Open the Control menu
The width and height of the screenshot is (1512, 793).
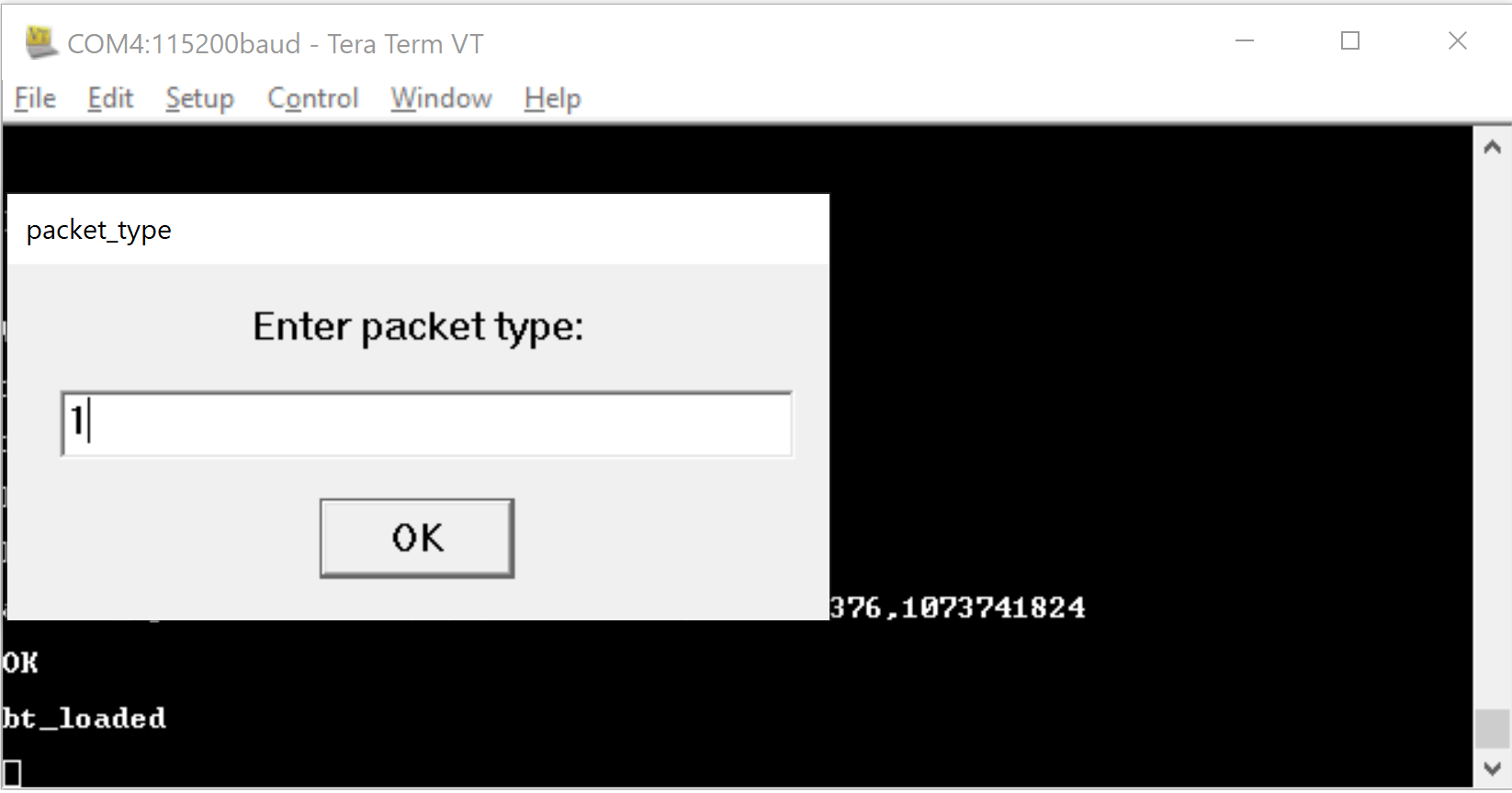point(312,98)
